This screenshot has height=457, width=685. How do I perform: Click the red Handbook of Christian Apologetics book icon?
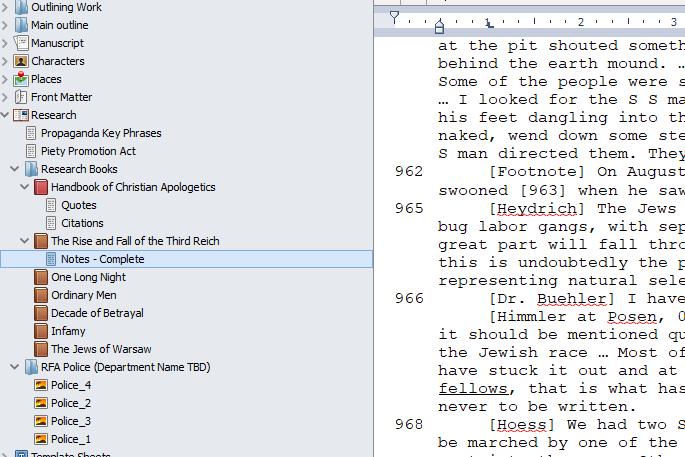pos(41,187)
